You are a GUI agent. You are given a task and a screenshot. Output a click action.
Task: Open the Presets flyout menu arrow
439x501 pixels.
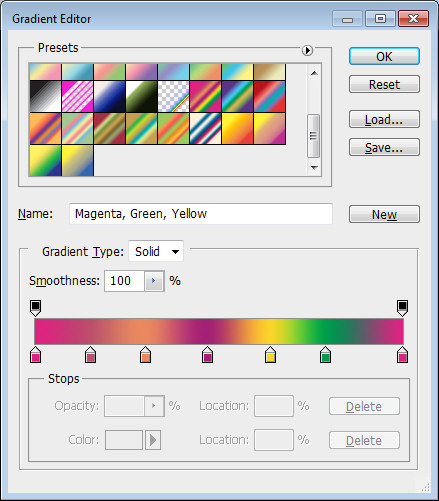click(307, 50)
